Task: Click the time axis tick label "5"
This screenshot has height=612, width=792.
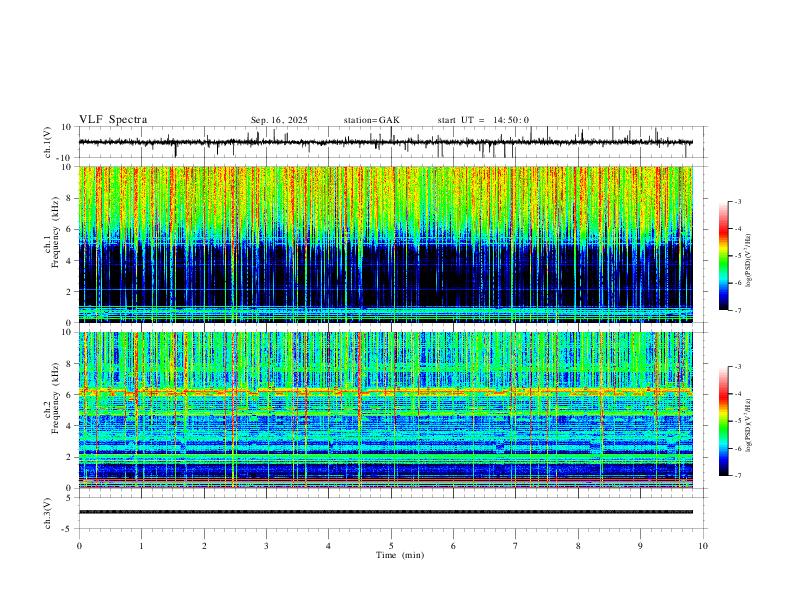Action: click(391, 546)
